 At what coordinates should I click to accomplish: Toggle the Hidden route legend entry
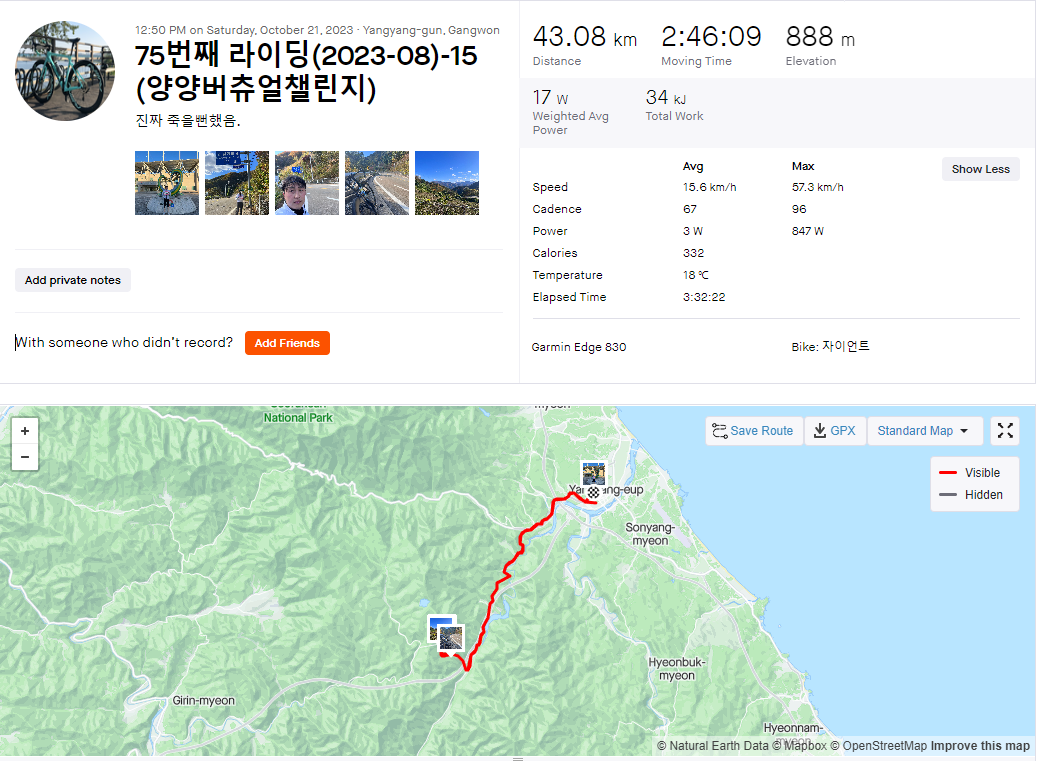click(x=970, y=494)
